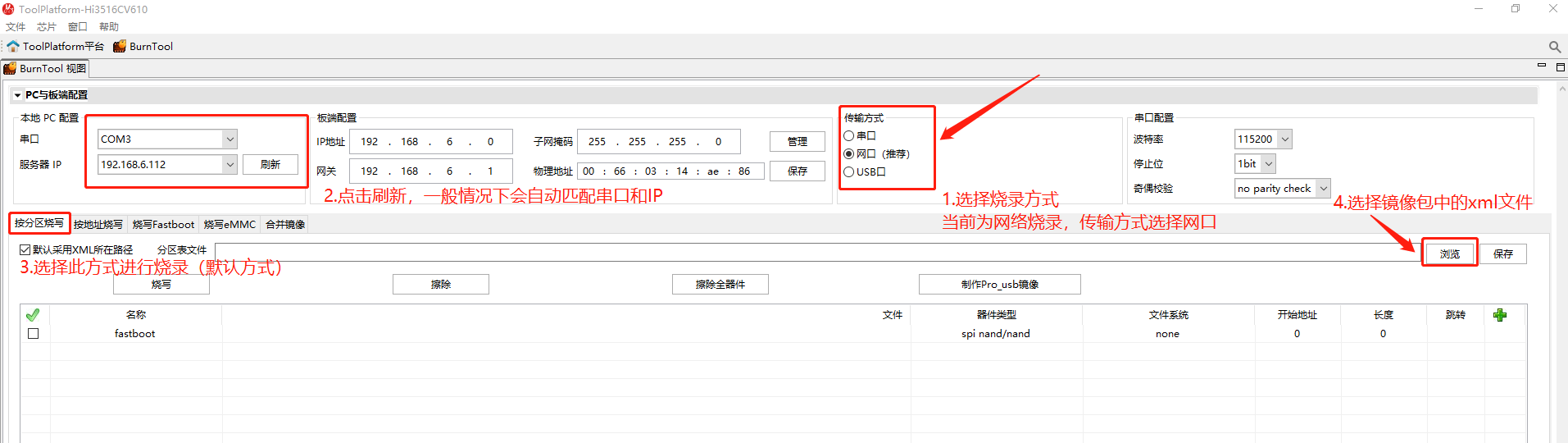This screenshot has height=443, width=1568.
Task: Open the COM3 serial port dropdown
Action: click(x=230, y=139)
